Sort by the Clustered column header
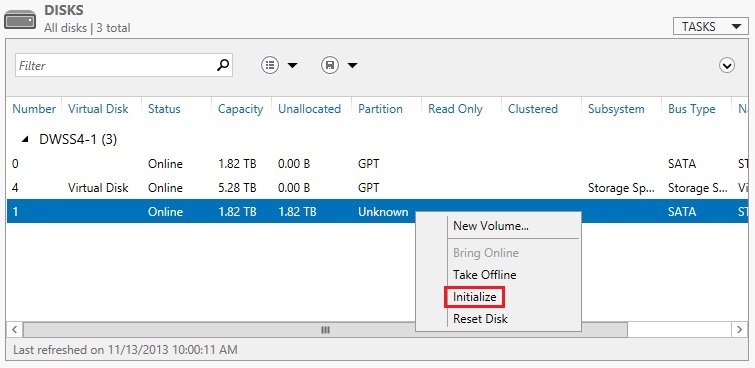Image resolution: width=755 pixels, height=368 pixels. [x=533, y=109]
